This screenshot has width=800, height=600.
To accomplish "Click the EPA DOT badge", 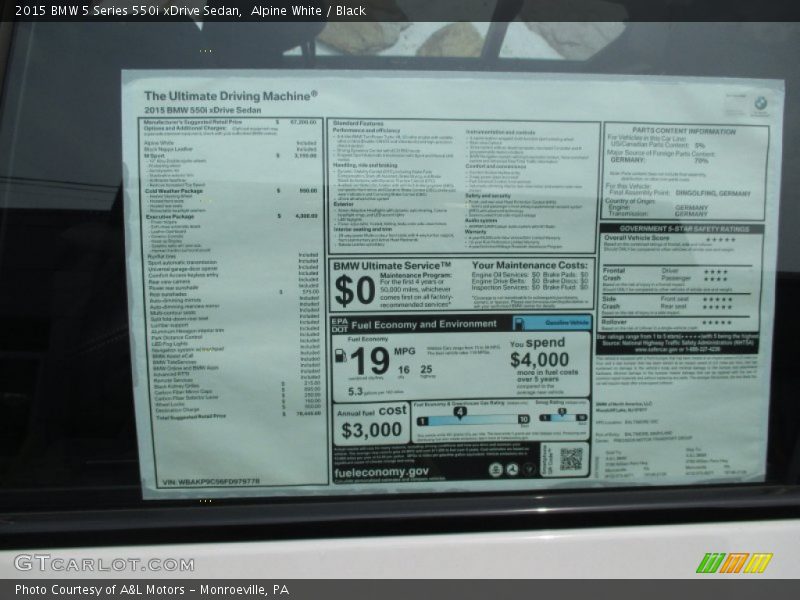I will point(339,323).
